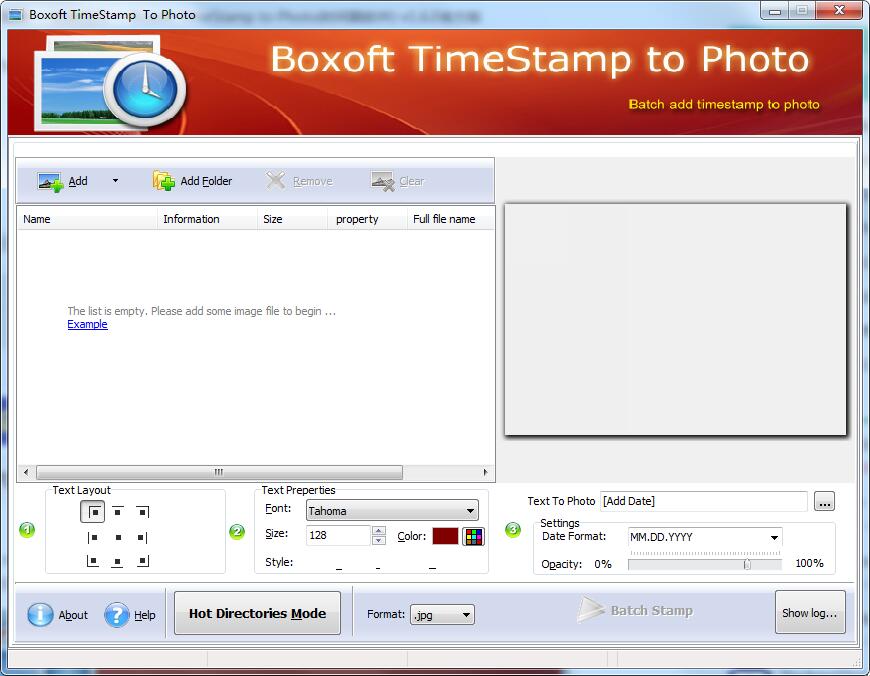Select top-left text layout position

pyautogui.click(x=93, y=512)
